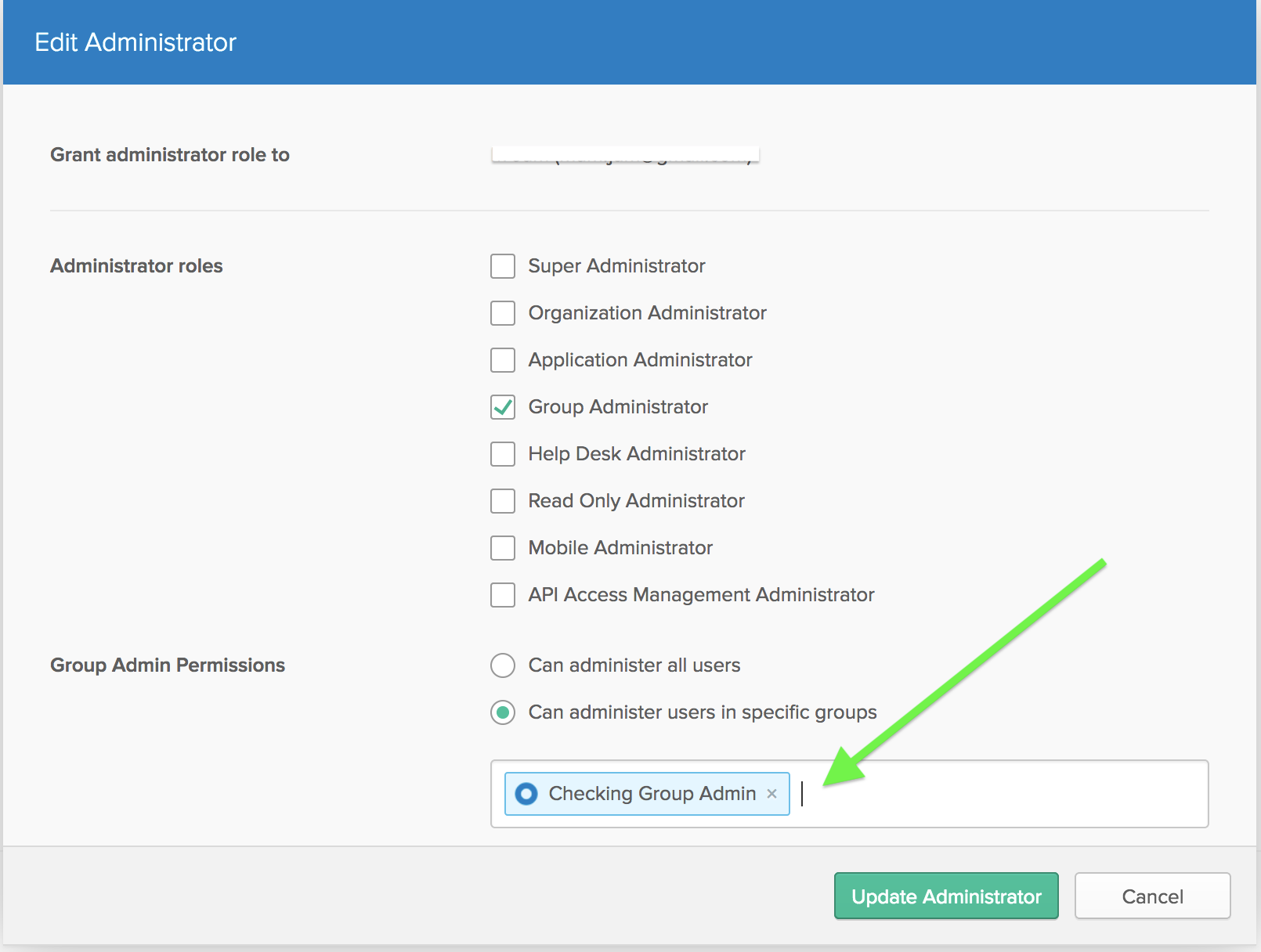The image size is (1261, 952).
Task: Select the Read Only Administrator checkbox
Action: 503,501
